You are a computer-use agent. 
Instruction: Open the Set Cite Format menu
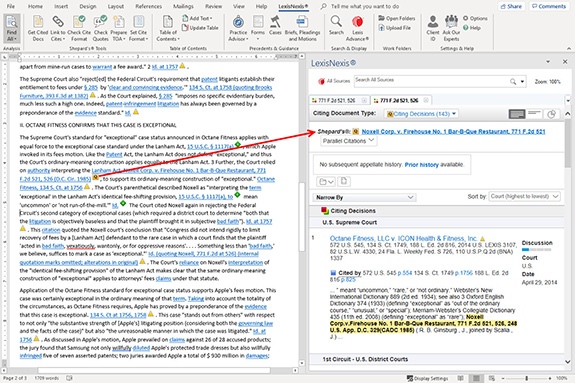pyautogui.click(x=138, y=28)
